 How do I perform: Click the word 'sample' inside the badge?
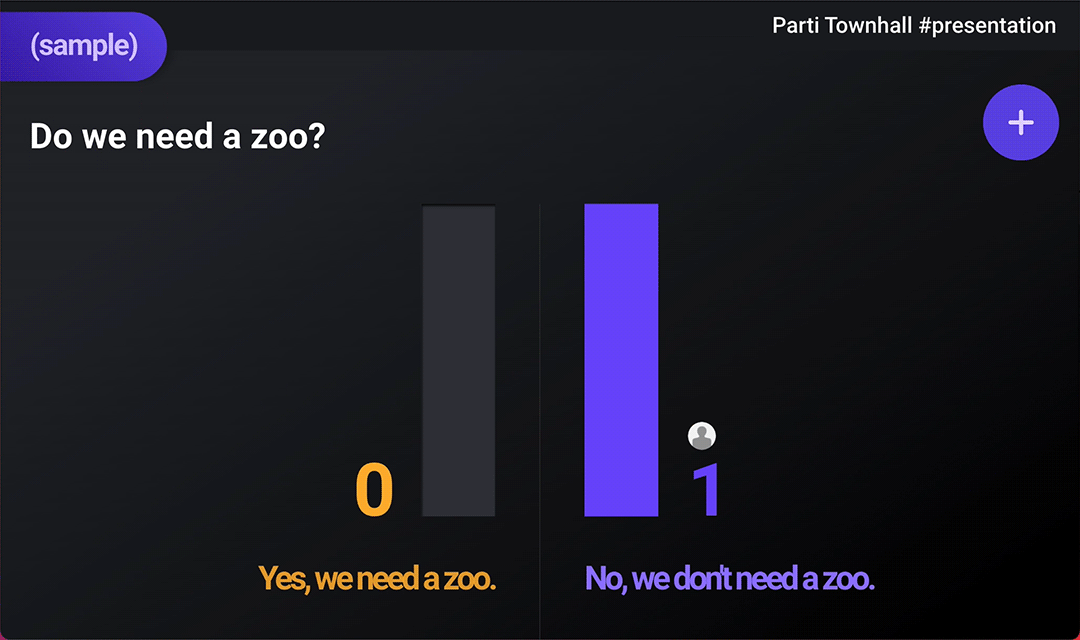[84, 46]
